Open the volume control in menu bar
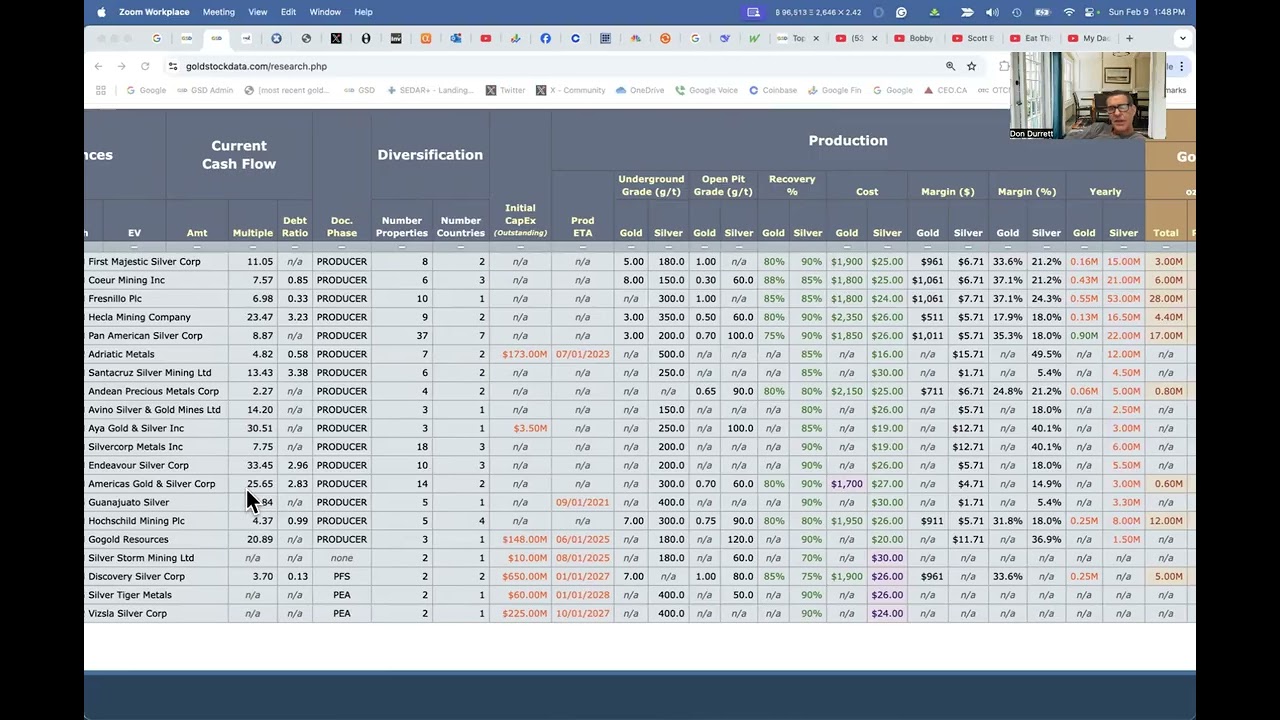This screenshot has width=1280, height=720. coord(992,12)
